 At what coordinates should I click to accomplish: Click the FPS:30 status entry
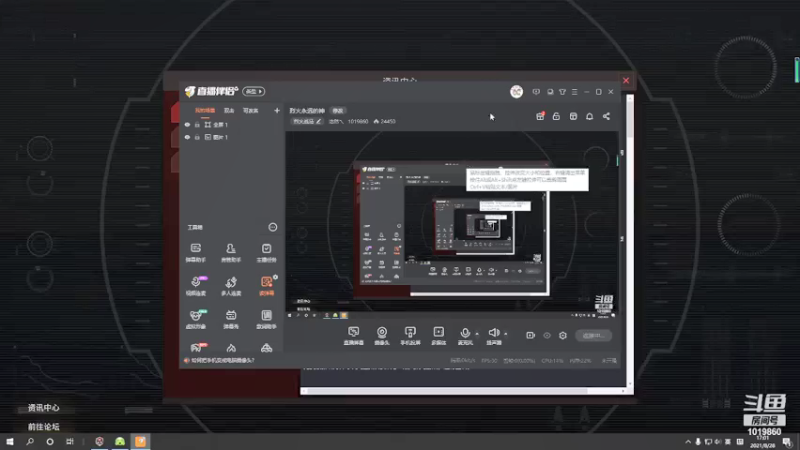(489, 361)
